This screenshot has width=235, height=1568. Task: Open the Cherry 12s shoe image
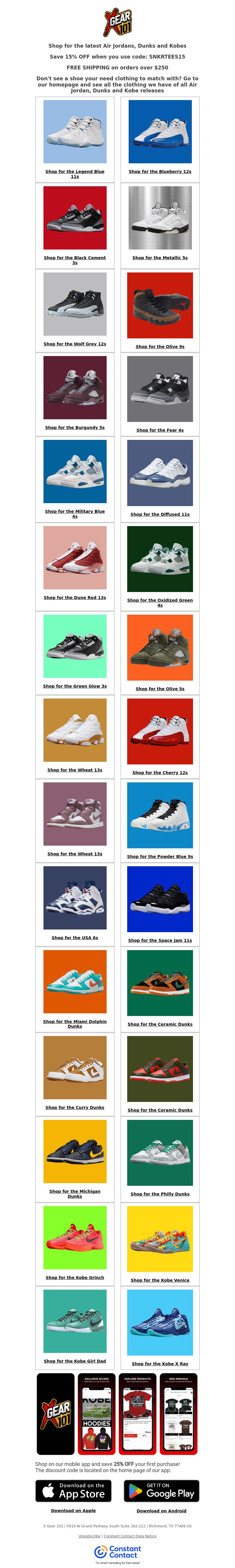tap(160, 732)
